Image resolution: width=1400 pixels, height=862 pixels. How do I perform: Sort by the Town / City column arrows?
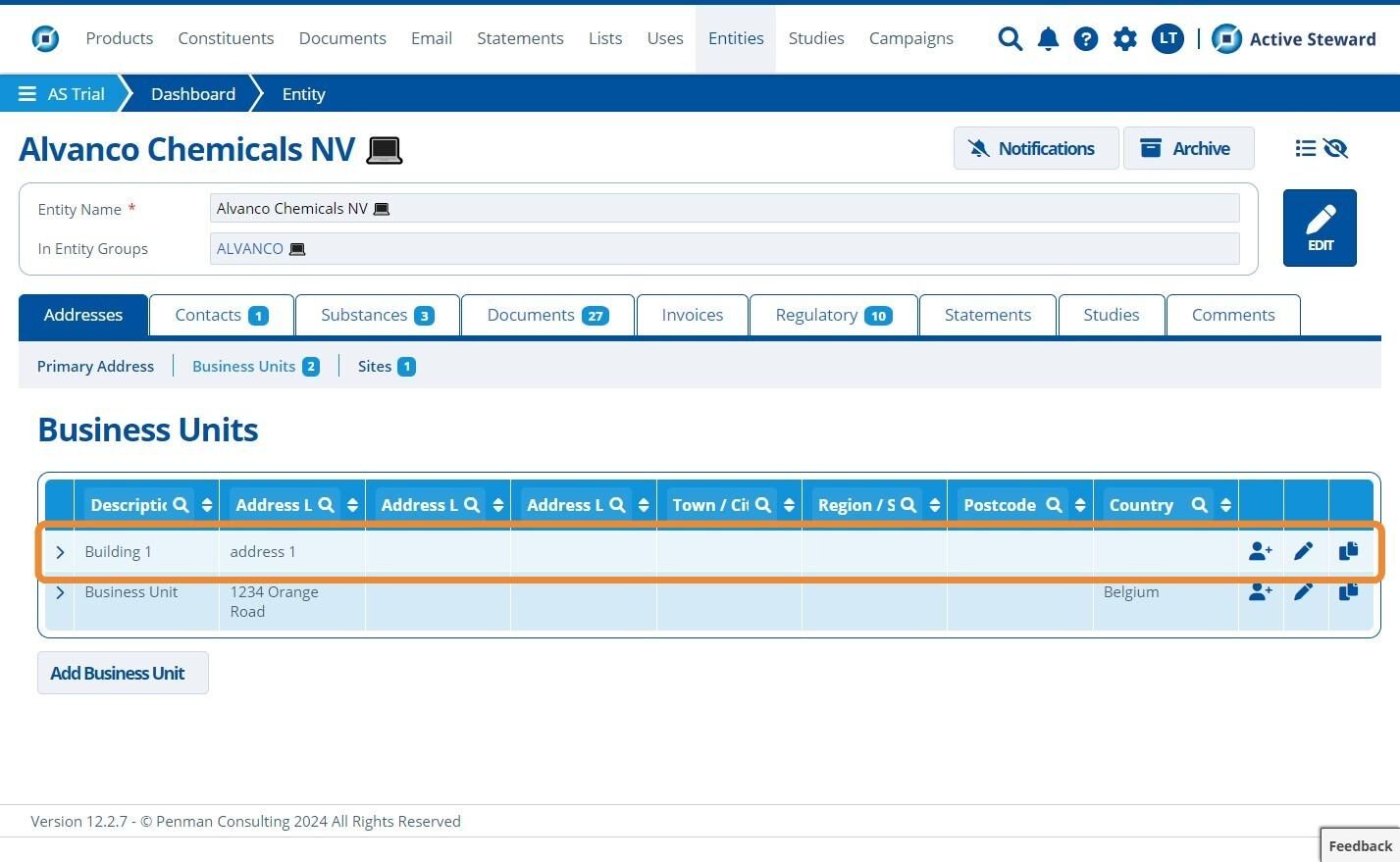pos(789,505)
